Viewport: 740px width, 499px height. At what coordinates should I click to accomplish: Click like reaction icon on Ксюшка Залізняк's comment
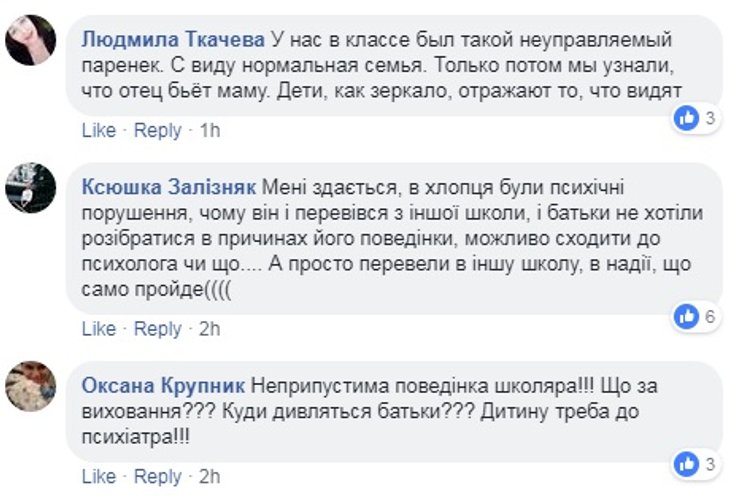(x=687, y=317)
